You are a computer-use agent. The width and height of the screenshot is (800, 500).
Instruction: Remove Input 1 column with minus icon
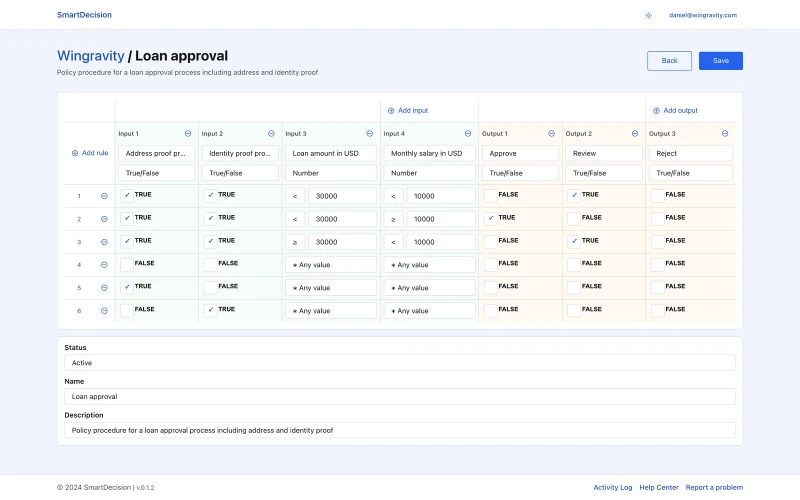[x=188, y=134]
